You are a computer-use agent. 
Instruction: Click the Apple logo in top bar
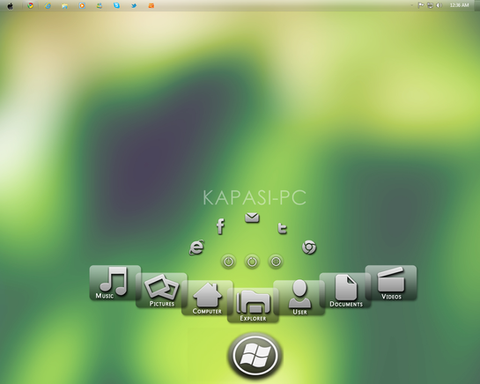(x=10, y=6)
